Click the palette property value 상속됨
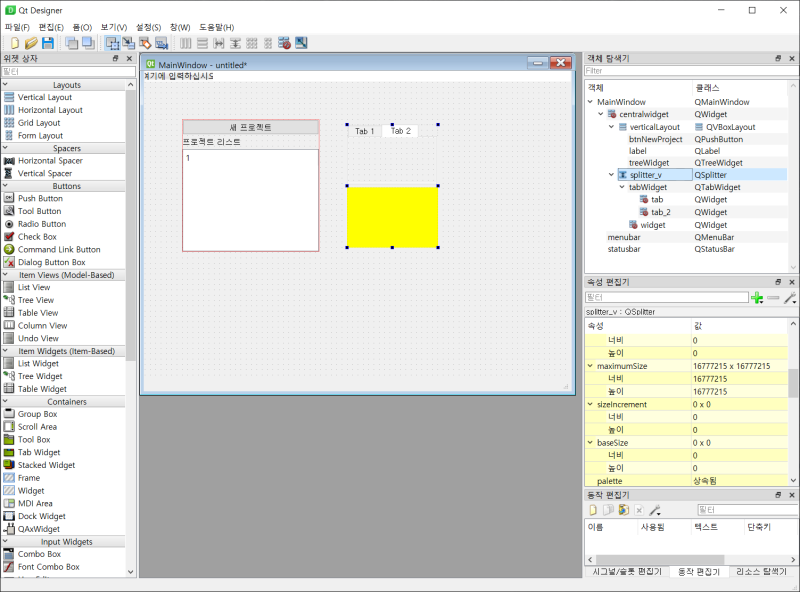This screenshot has height=592, width=800. tap(705, 481)
